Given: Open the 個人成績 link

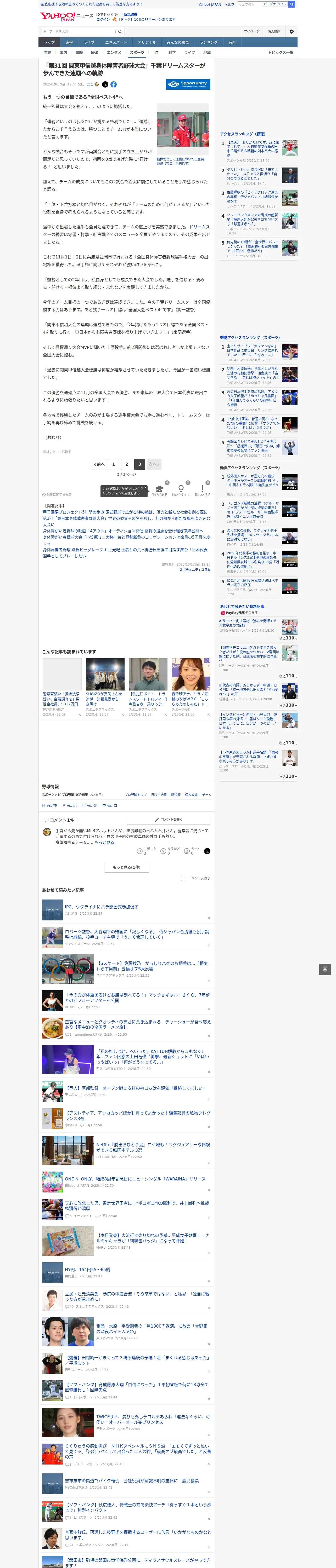Looking at the screenshot, I should point(192,795).
